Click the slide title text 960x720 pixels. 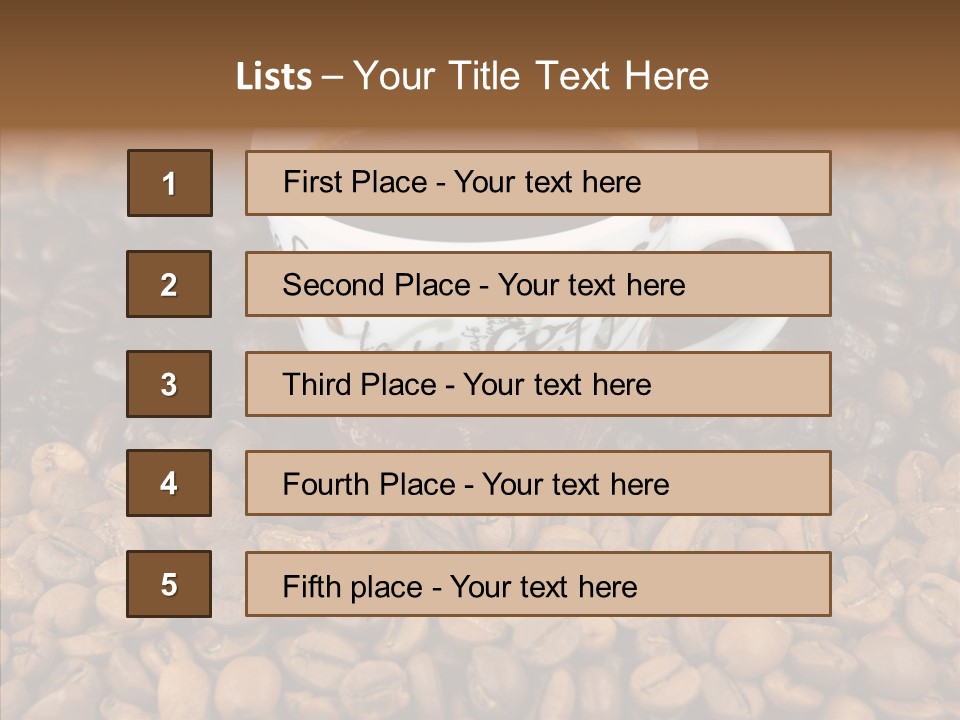point(473,76)
